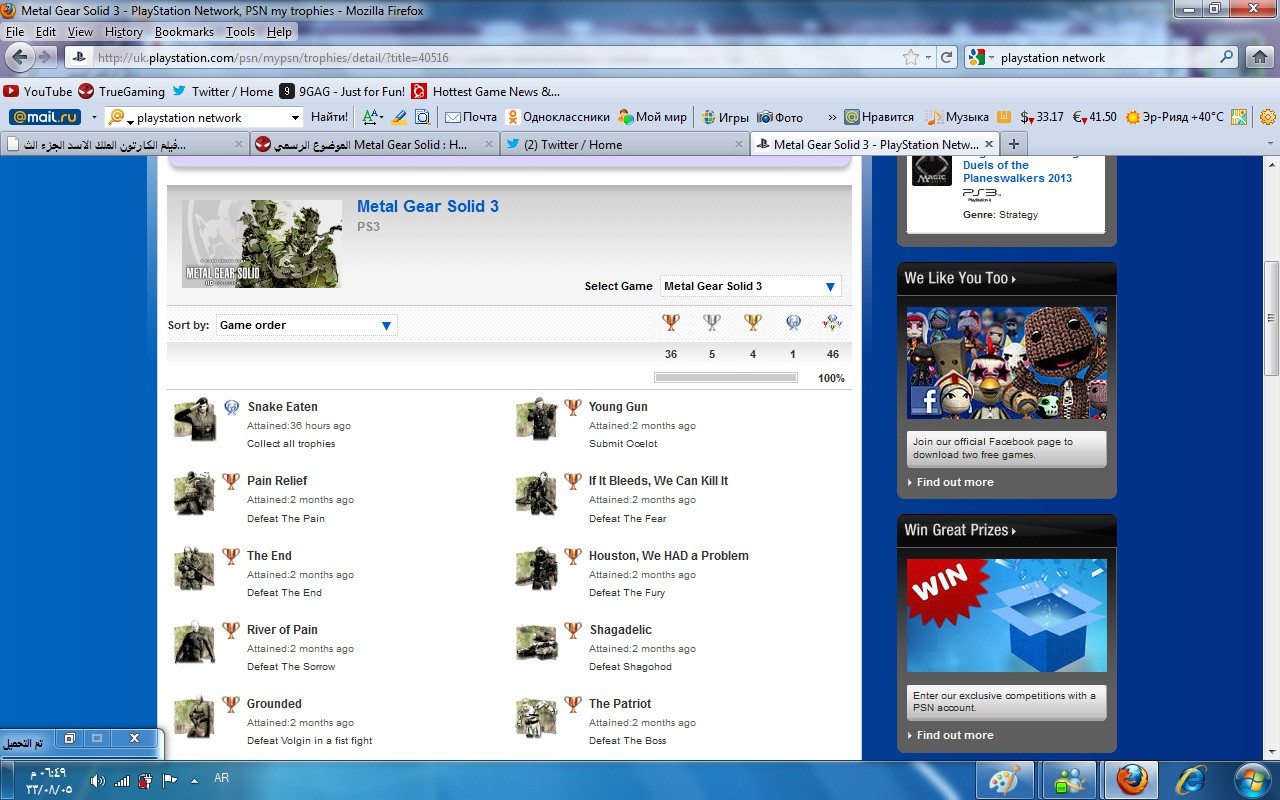Click the Young Gun trophy image

click(537, 419)
